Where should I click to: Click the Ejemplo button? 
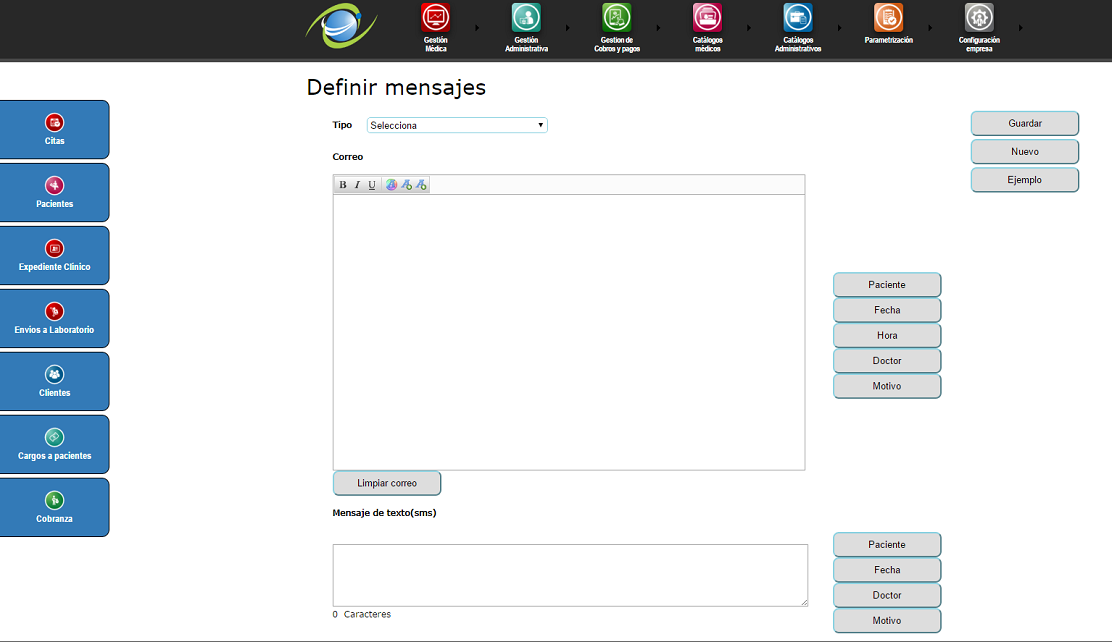point(1024,180)
